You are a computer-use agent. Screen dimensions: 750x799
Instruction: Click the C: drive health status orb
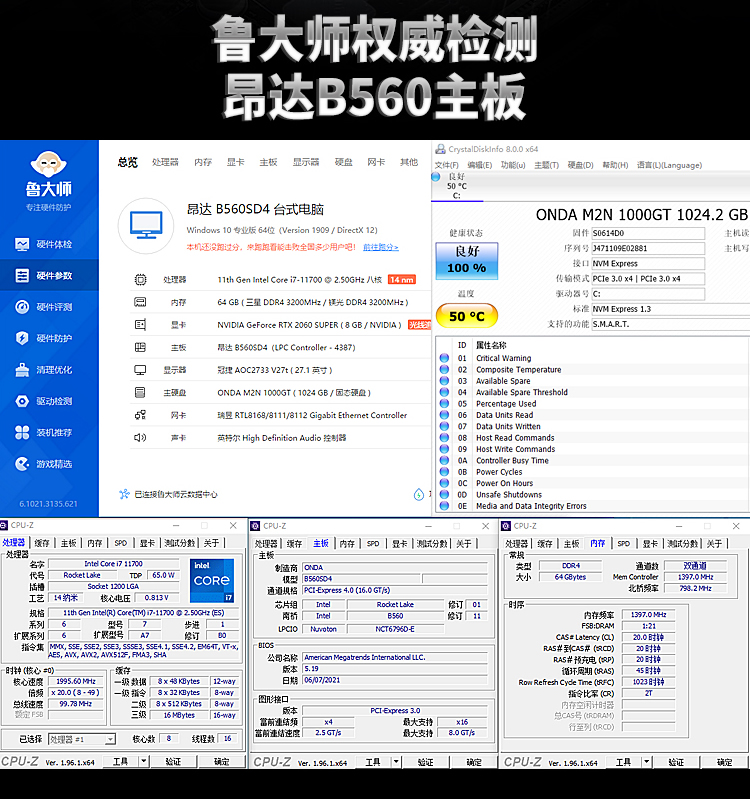pos(436,177)
